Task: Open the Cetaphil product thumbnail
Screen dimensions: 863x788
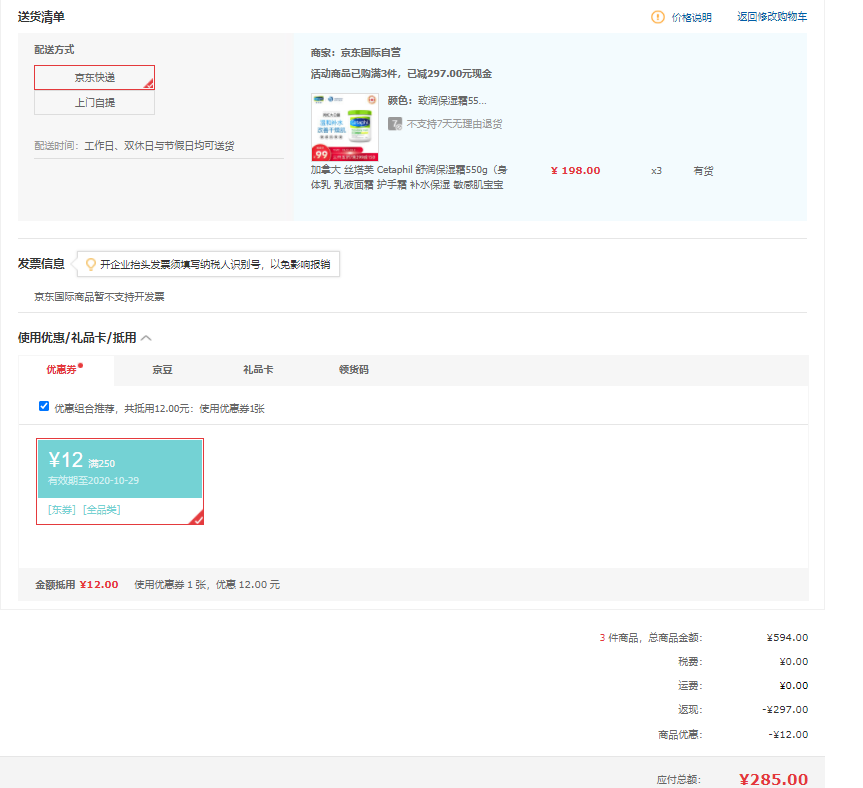Action: (x=345, y=127)
